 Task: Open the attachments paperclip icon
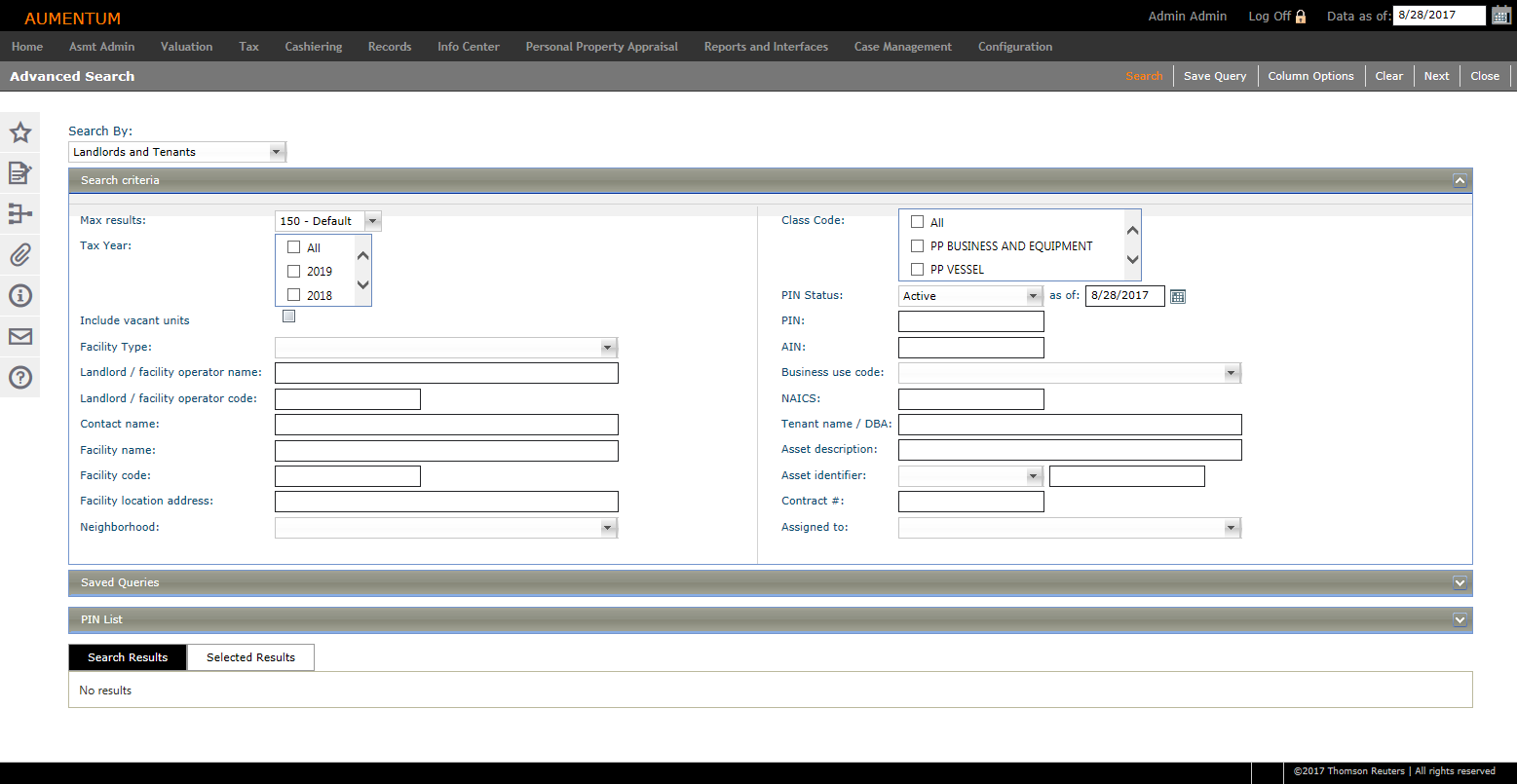coord(20,255)
